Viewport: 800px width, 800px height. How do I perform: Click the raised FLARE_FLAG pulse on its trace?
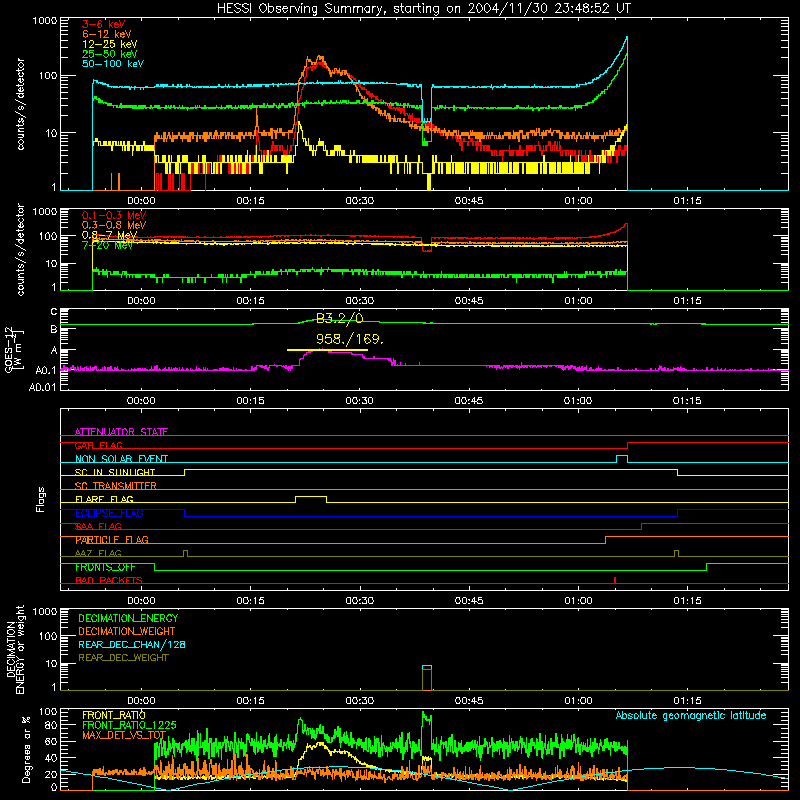coord(311,497)
